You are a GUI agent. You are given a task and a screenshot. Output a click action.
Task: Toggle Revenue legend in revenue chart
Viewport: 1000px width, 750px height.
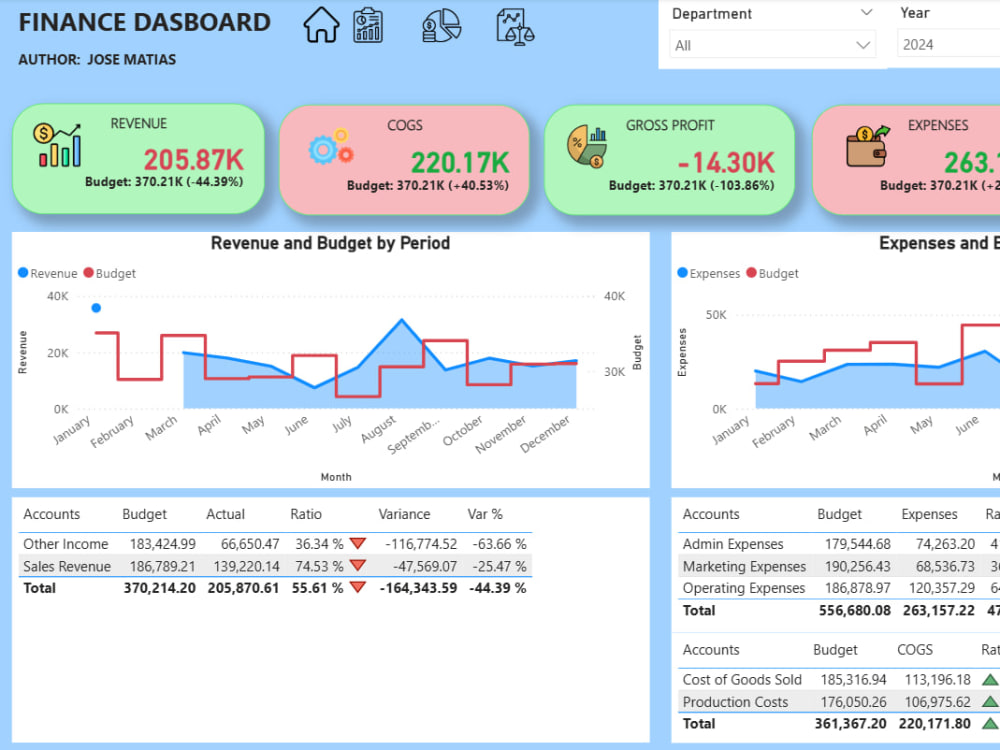48,273
